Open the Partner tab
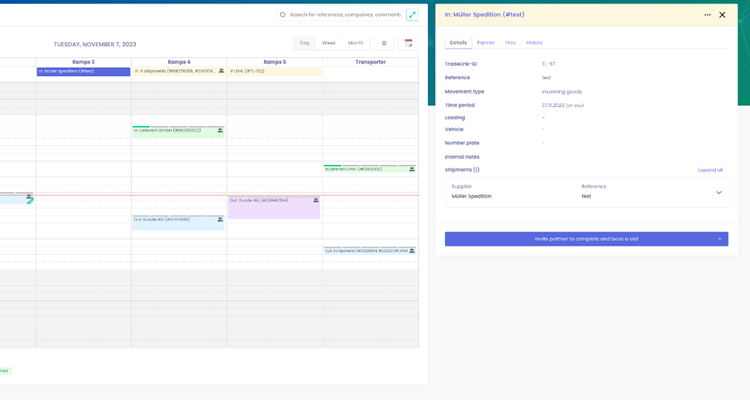 485,43
